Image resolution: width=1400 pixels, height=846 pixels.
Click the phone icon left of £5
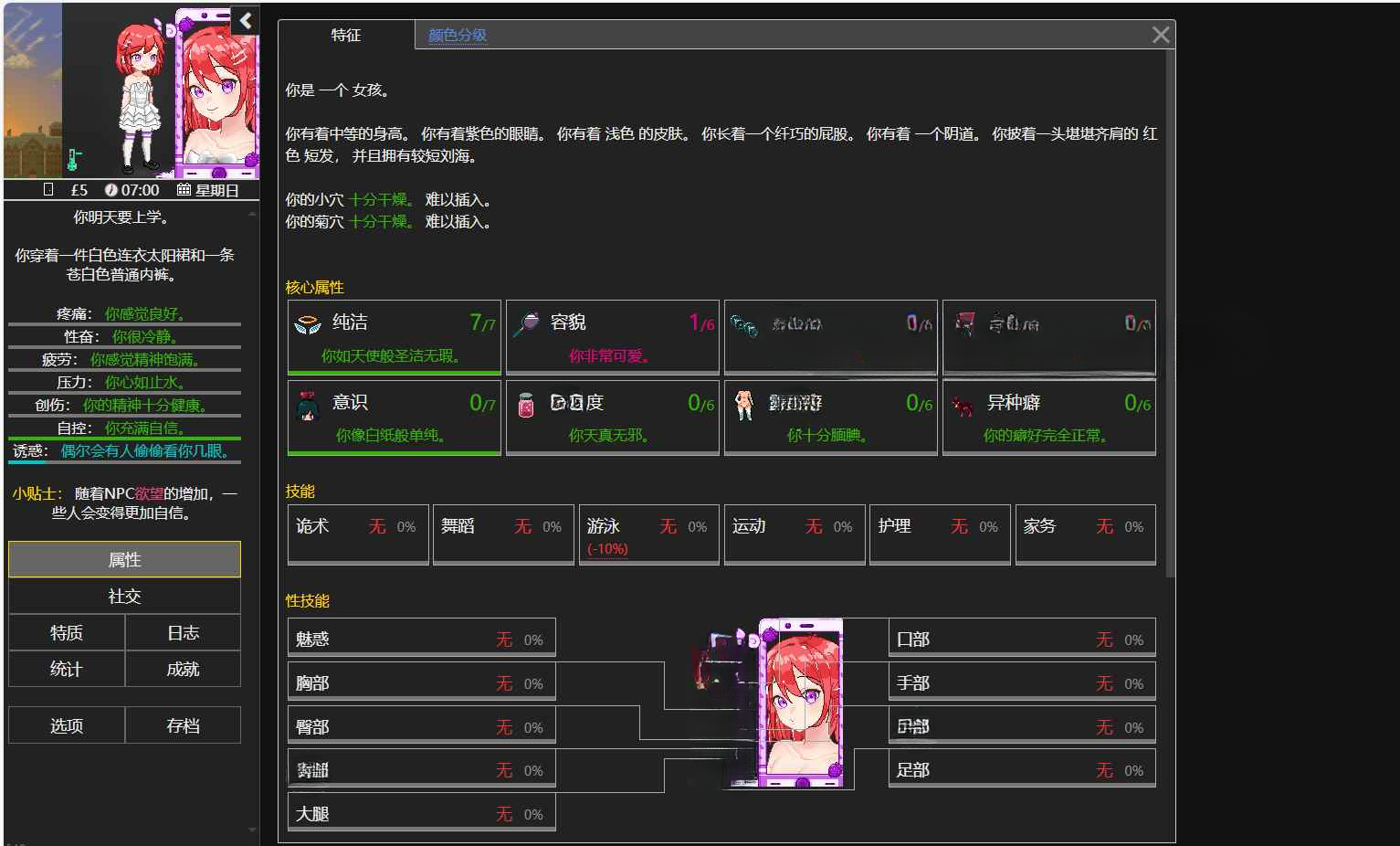click(48, 190)
